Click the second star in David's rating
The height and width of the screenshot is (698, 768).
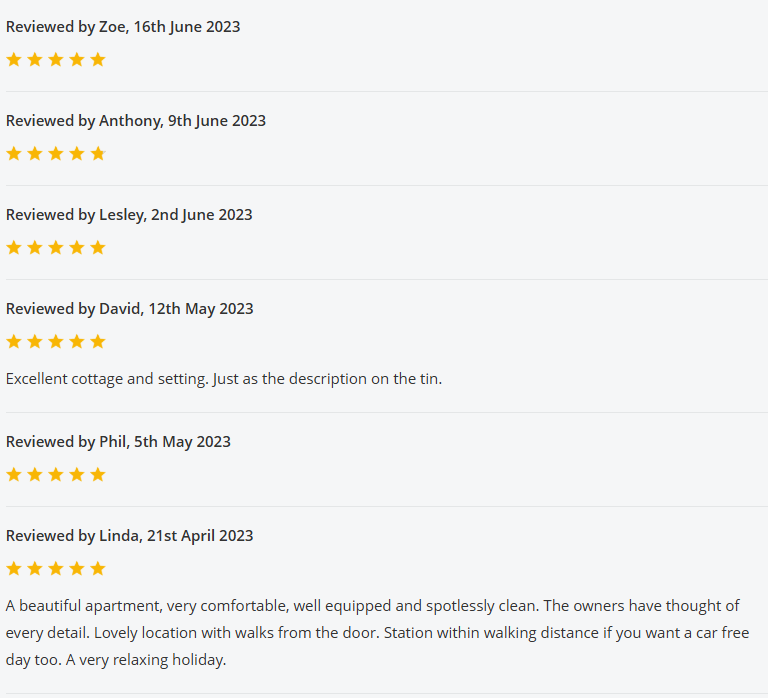pos(35,342)
